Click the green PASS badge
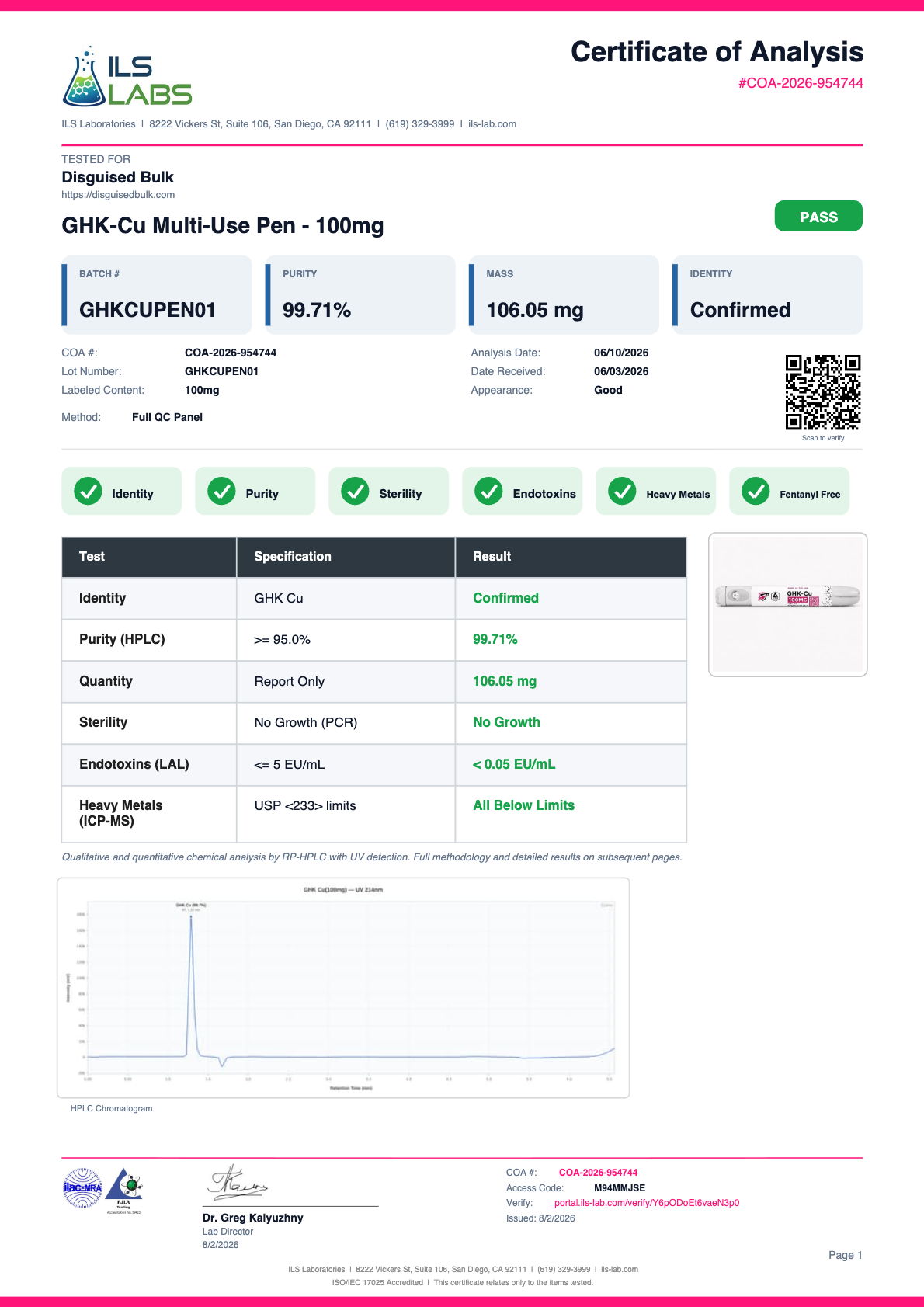 (818, 216)
